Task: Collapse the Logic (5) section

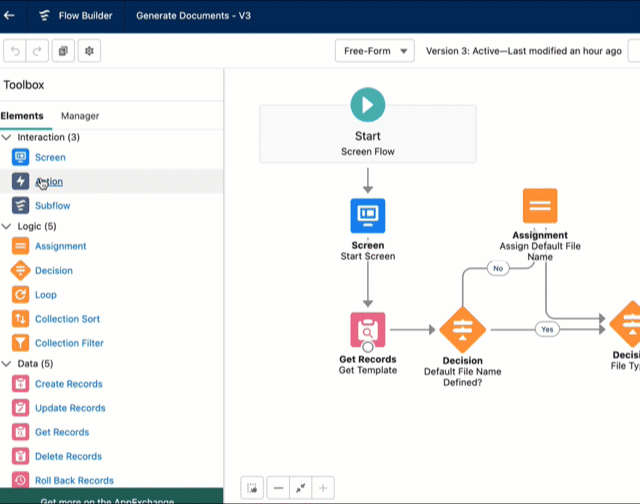Action: [7, 226]
